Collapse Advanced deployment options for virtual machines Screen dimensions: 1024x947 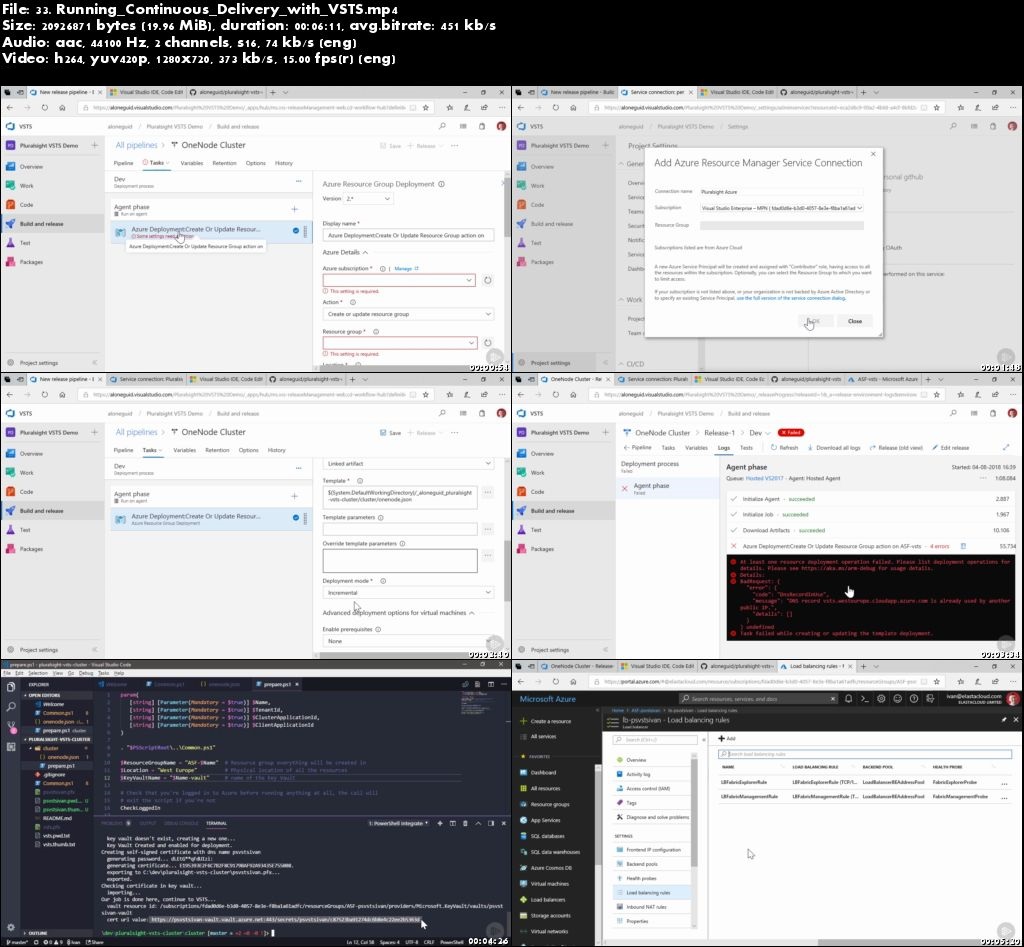pyautogui.click(x=398, y=613)
